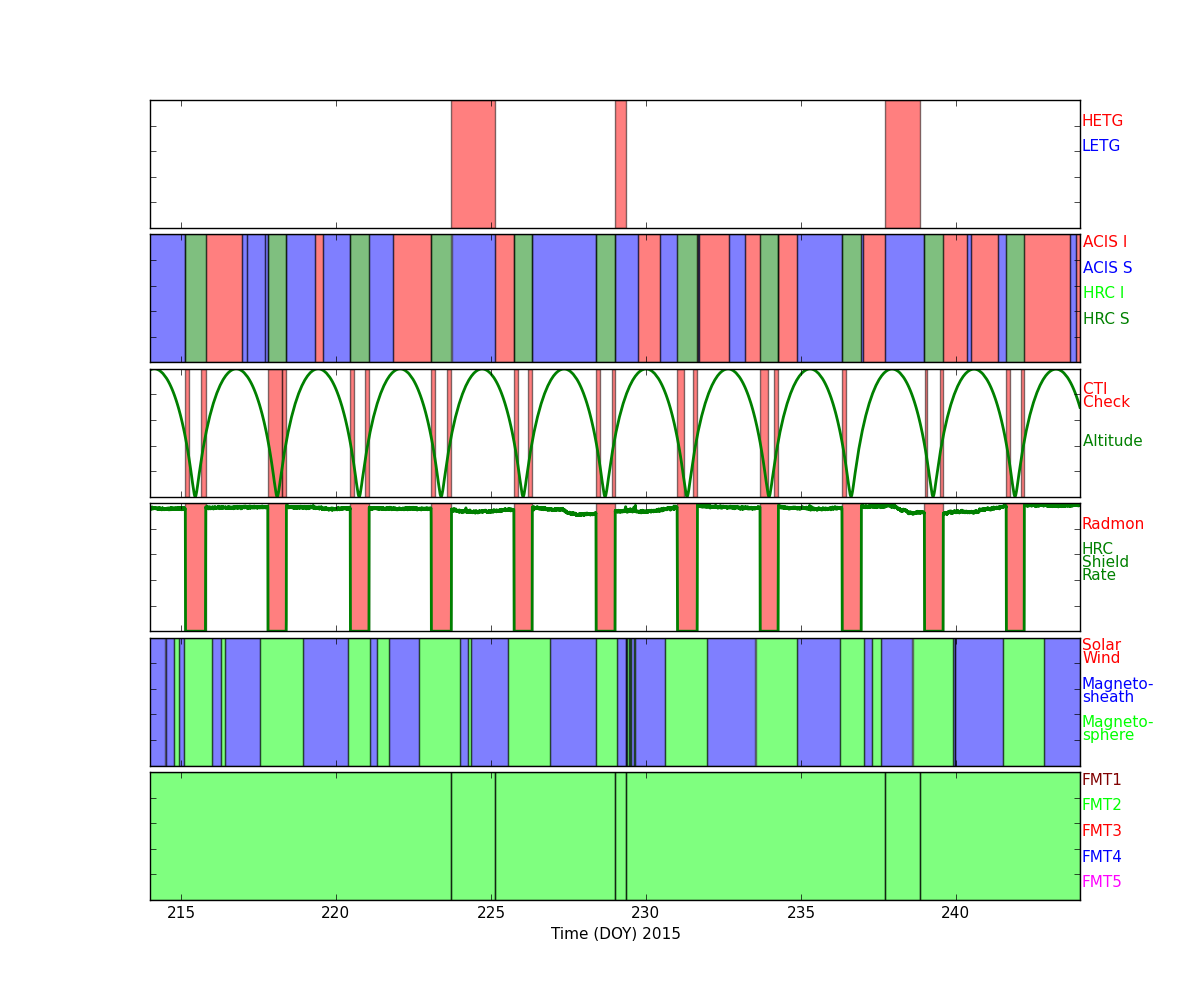Click the FMT2 legend label
The height and width of the screenshot is (1000, 1200).
(x=1101, y=805)
